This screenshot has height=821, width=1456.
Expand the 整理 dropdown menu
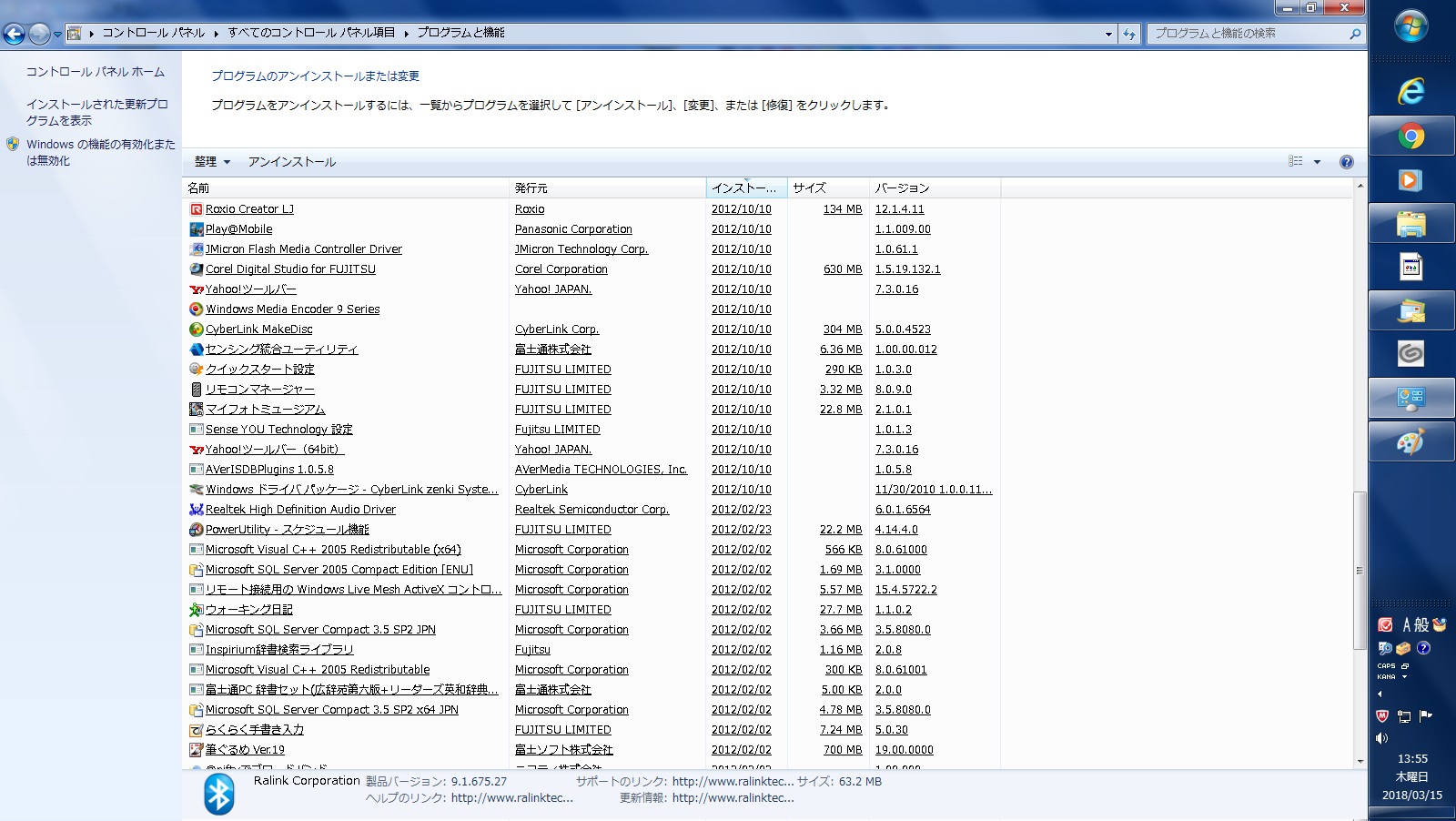pos(212,162)
